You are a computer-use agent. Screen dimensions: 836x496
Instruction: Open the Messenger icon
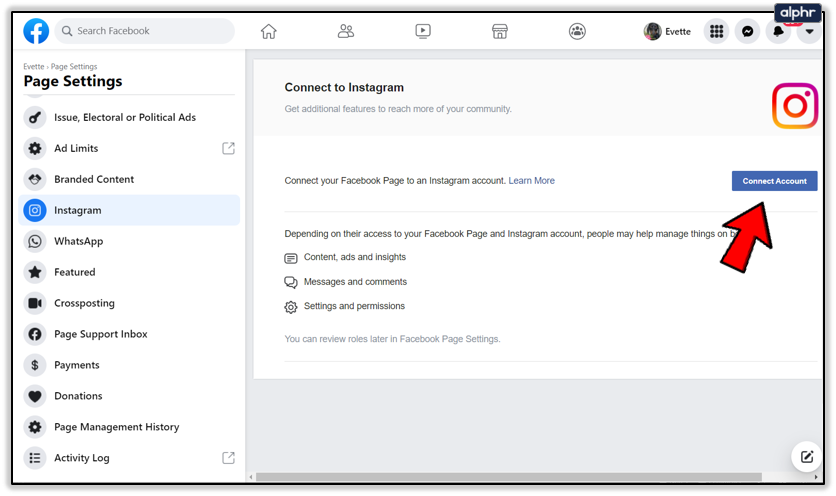(747, 31)
